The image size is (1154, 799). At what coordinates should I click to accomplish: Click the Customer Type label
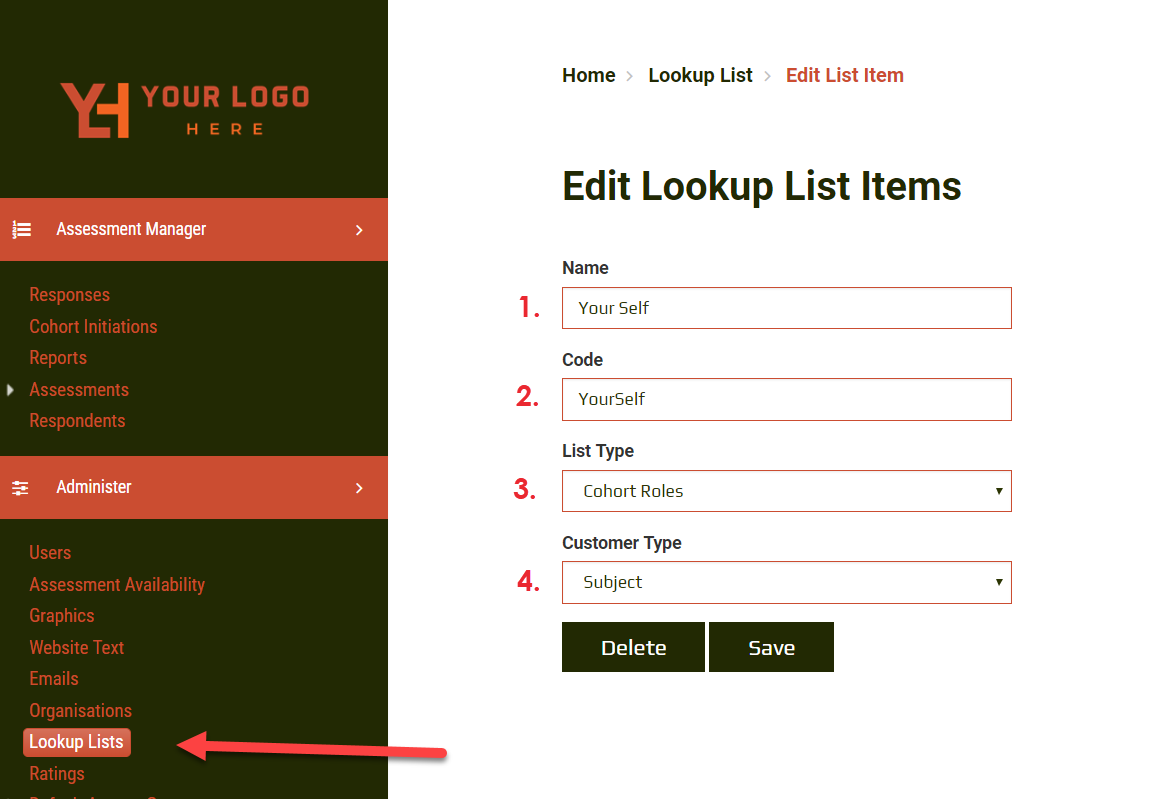pyautogui.click(x=622, y=543)
